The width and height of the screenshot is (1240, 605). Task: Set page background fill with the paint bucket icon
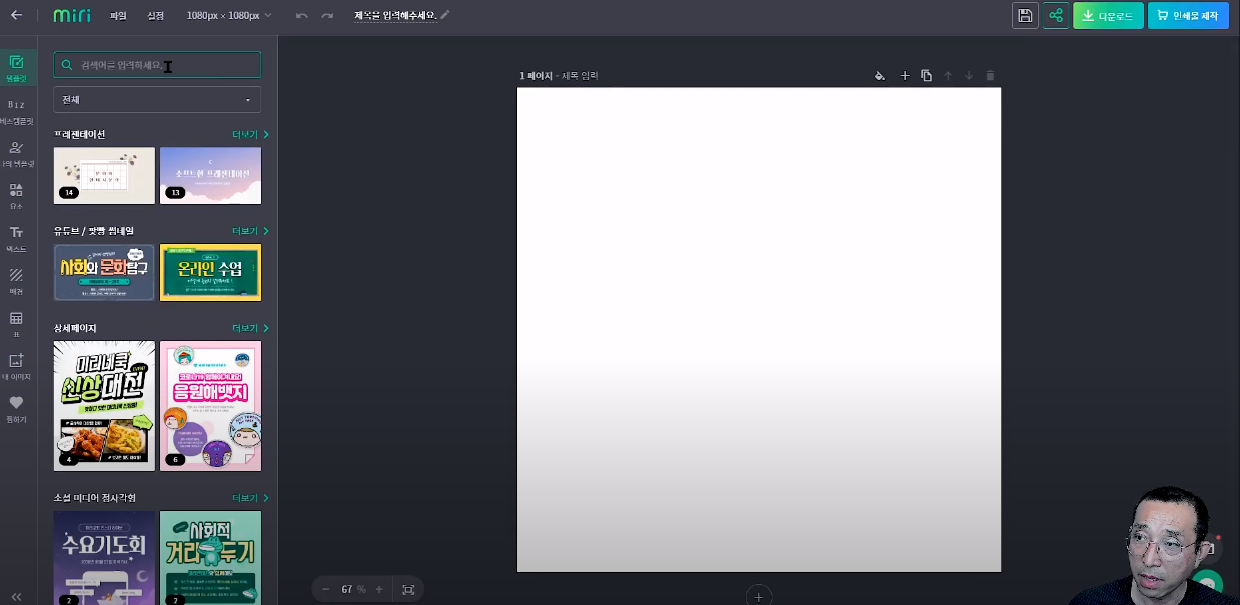coord(879,75)
